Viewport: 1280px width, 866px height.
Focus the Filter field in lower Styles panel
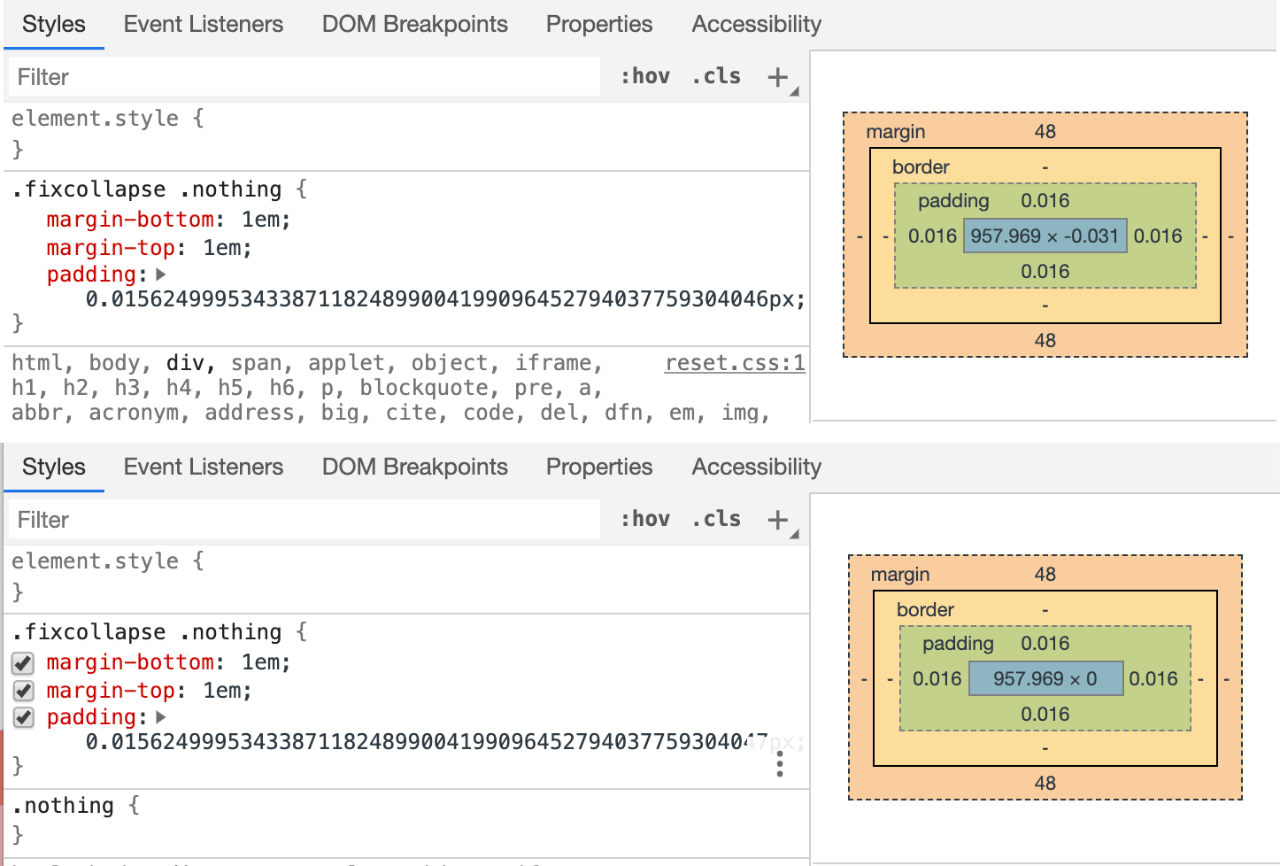(304, 520)
